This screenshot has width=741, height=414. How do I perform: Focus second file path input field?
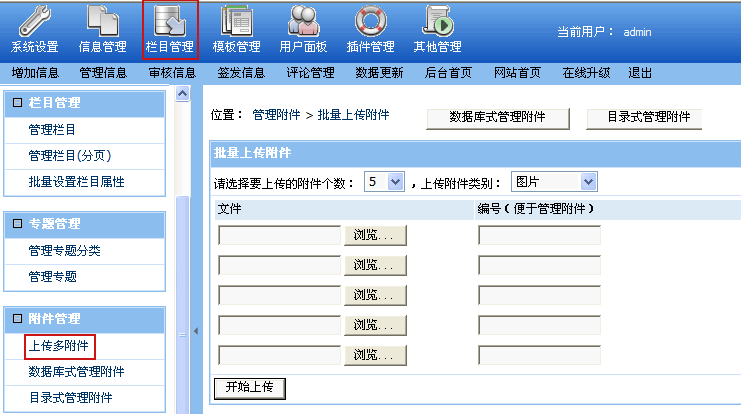point(279,265)
